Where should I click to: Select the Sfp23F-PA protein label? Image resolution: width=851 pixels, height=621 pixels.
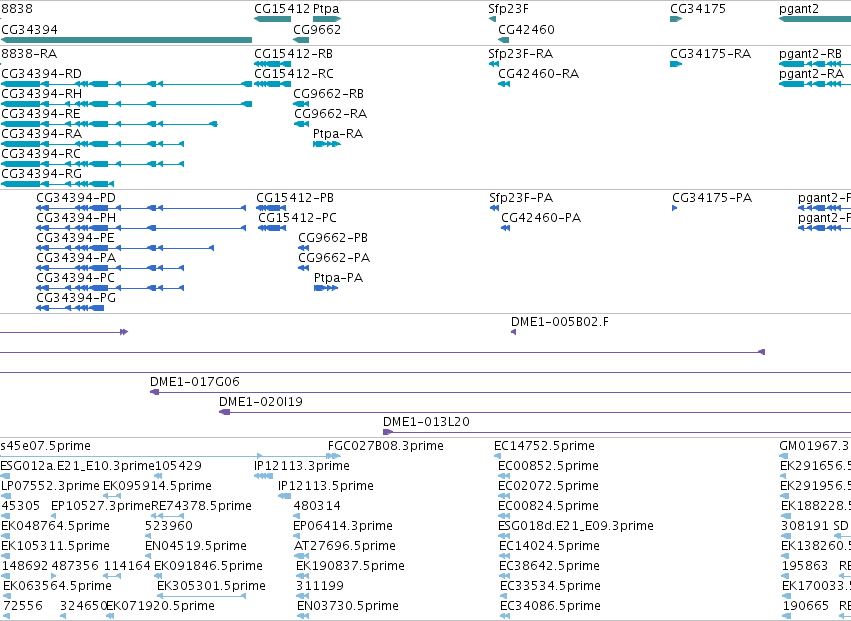(521, 198)
